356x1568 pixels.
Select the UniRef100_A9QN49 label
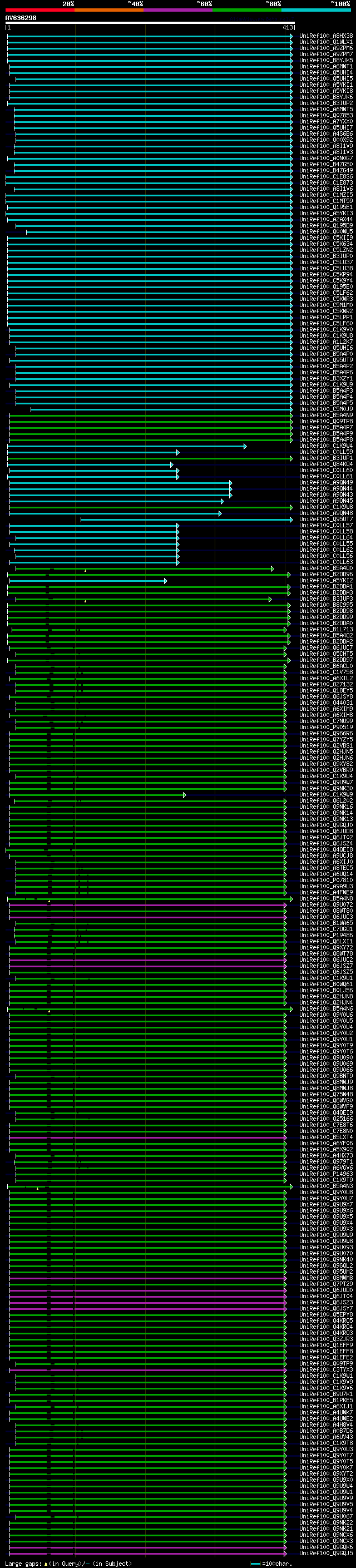[x=325, y=482]
